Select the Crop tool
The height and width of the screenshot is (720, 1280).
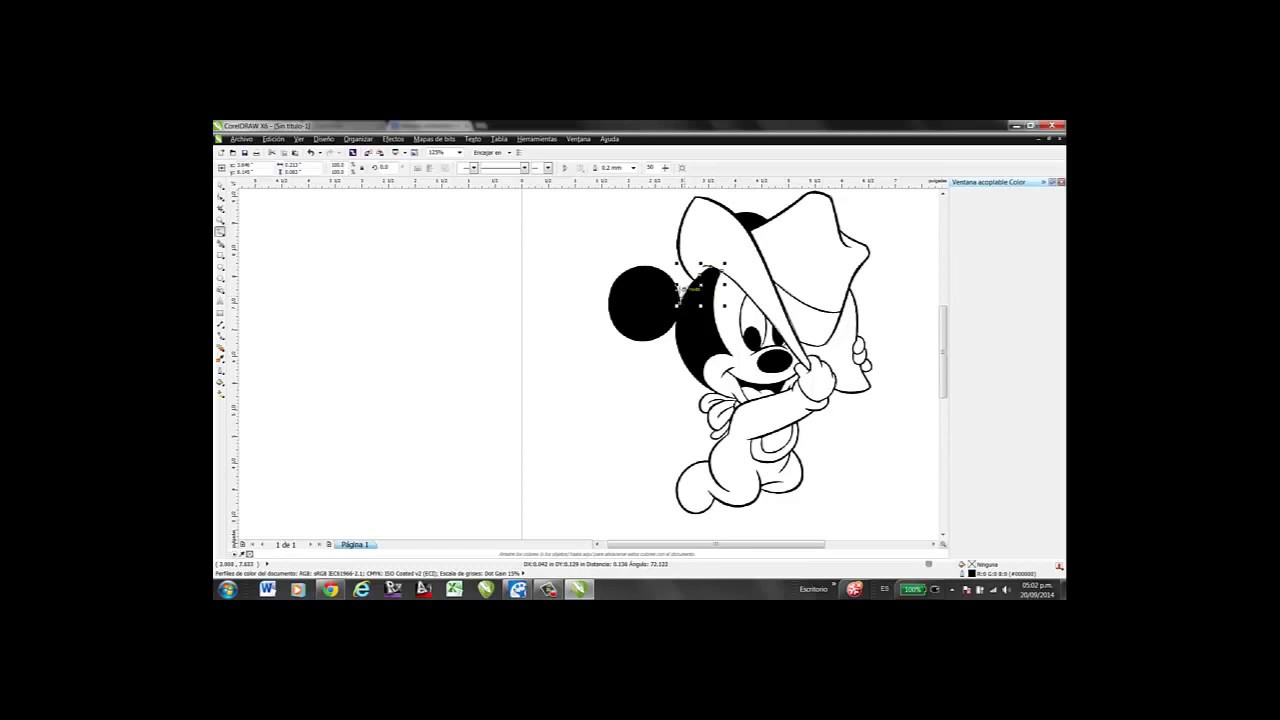click(x=221, y=208)
